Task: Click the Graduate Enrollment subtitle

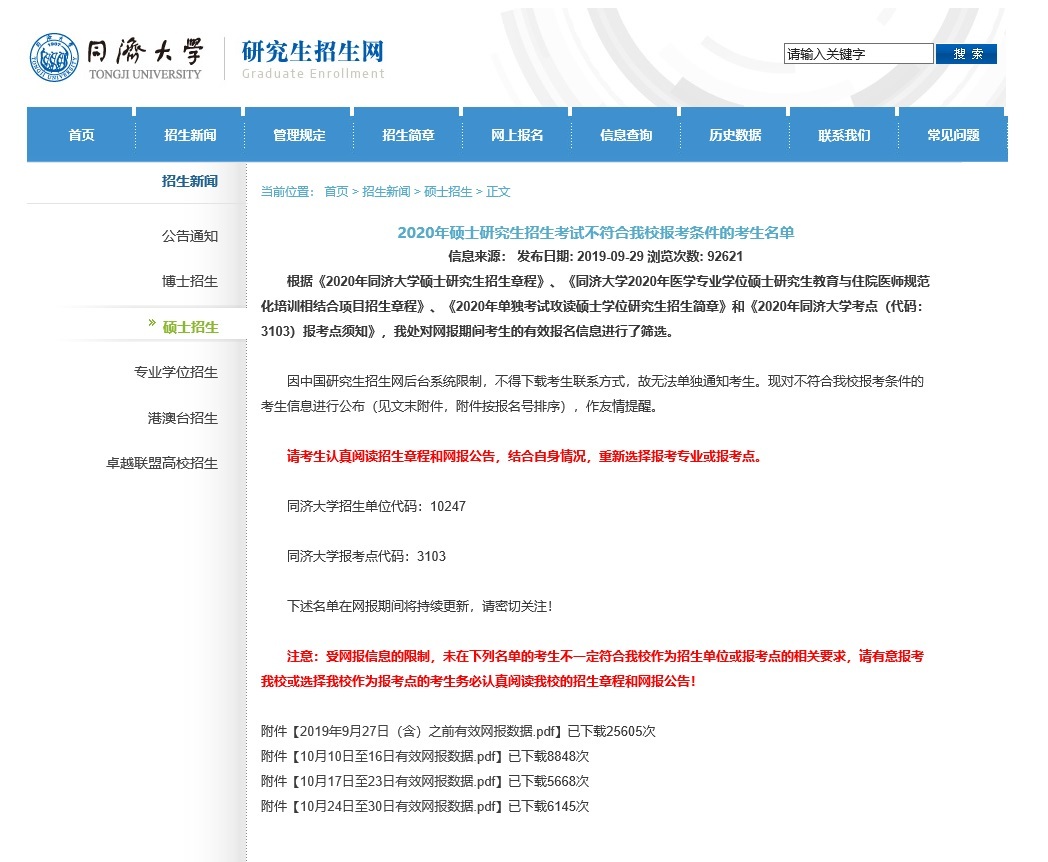Action: 313,74
